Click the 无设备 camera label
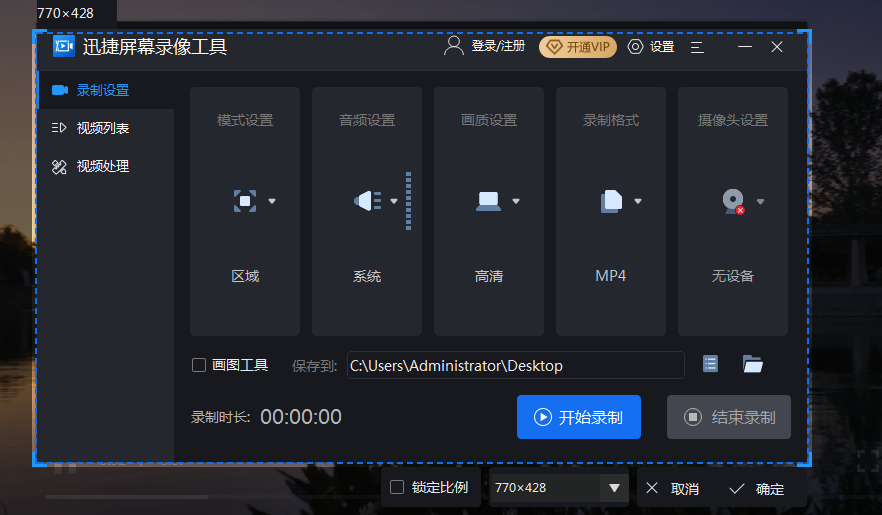882x515 pixels. (x=732, y=276)
